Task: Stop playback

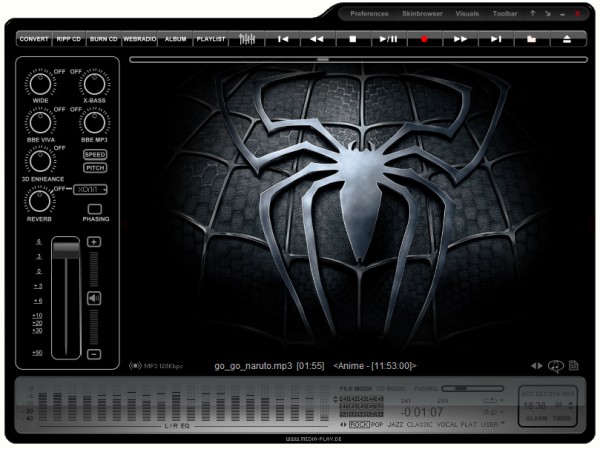Action: tap(353, 39)
